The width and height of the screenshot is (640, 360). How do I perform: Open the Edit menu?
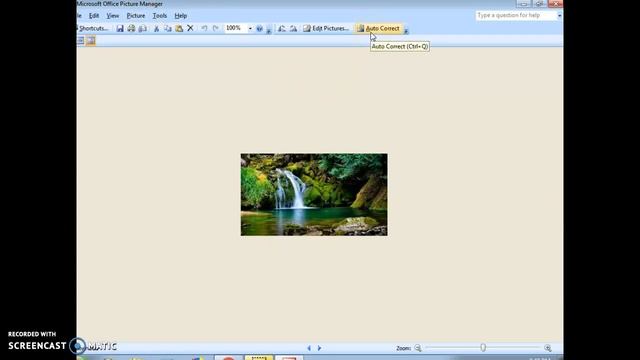(x=94, y=16)
